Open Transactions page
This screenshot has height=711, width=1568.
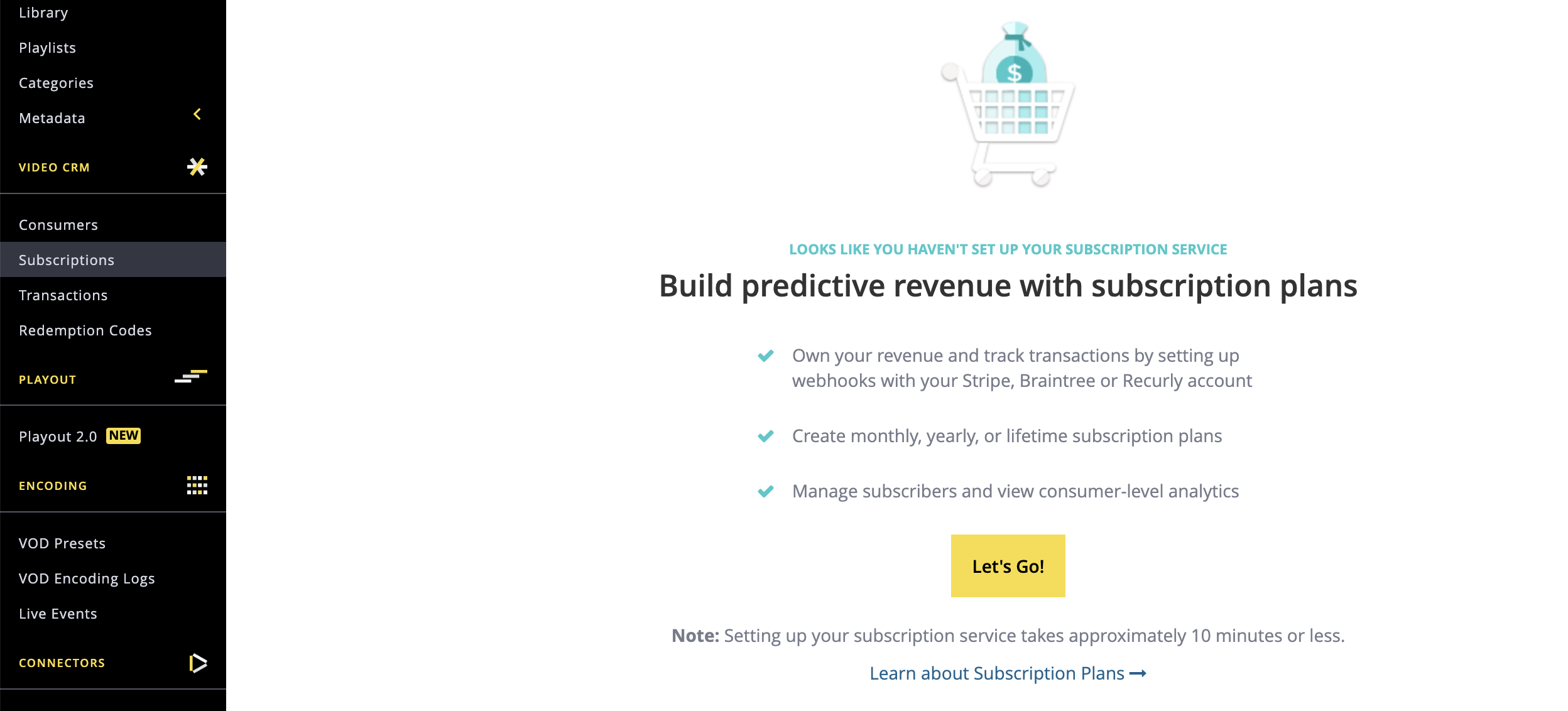(x=63, y=295)
